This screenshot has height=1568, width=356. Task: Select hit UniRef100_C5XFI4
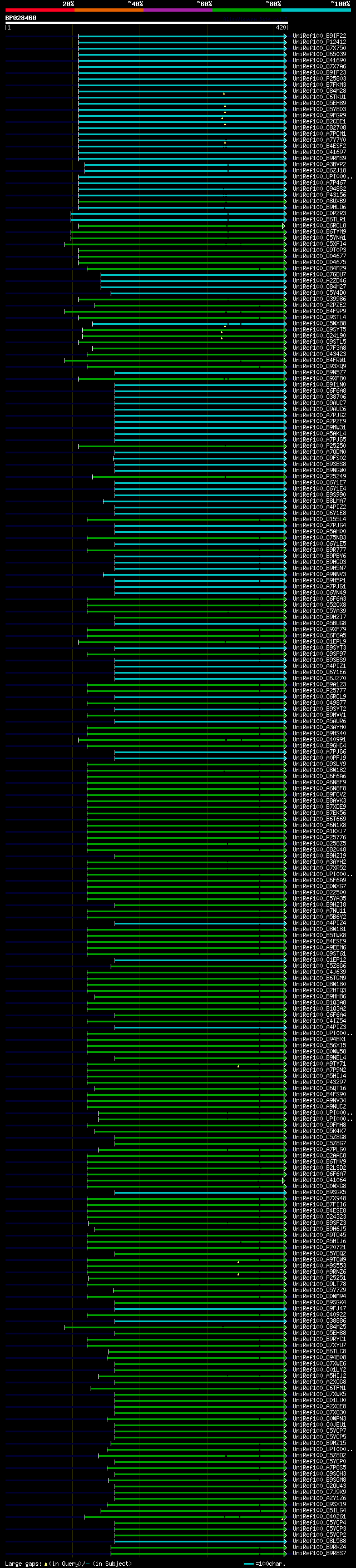[319, 244]
